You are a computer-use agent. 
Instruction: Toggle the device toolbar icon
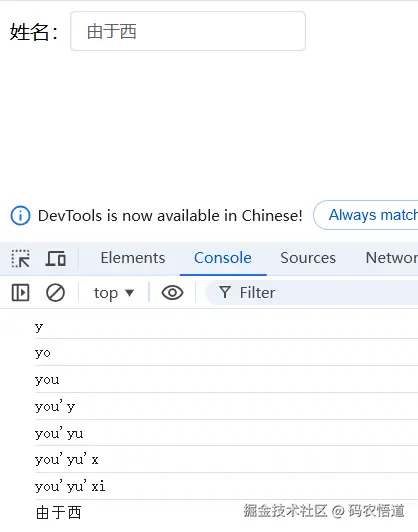coord(56,259)
